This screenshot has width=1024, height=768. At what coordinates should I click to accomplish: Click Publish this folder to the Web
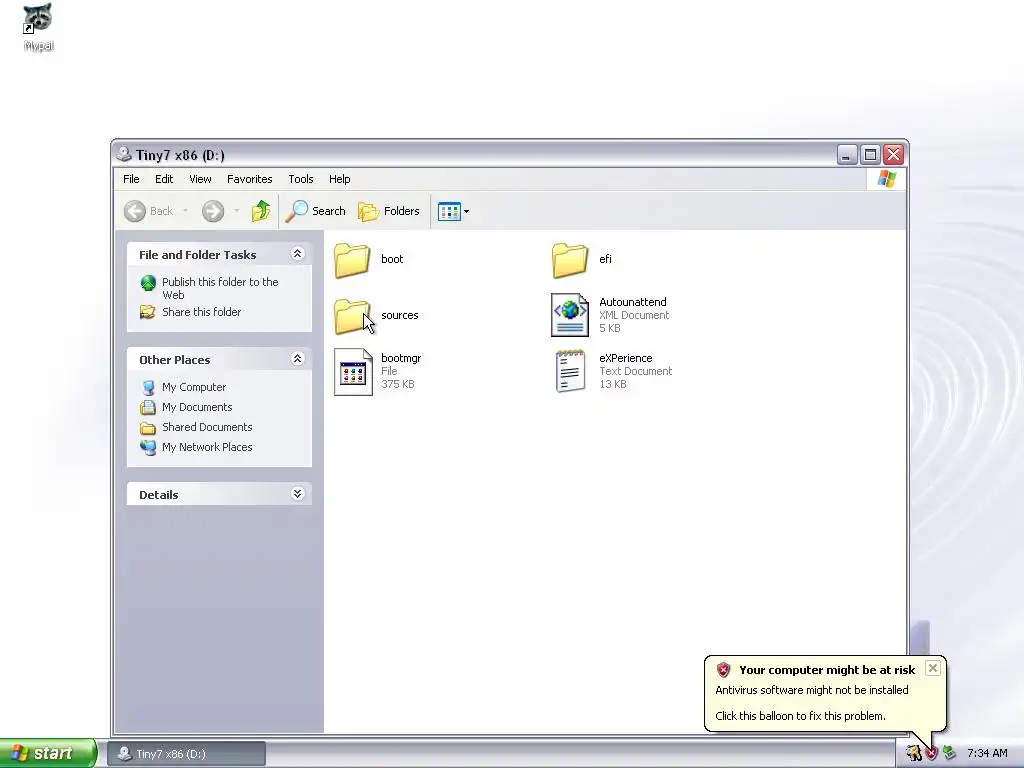click(x=220, y=288)
